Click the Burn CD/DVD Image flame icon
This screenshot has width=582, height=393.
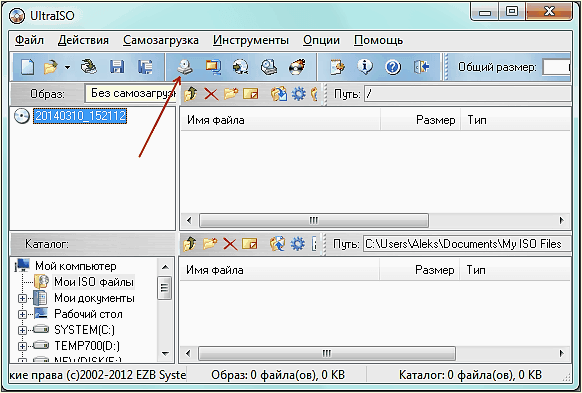[x=297, y=67]
